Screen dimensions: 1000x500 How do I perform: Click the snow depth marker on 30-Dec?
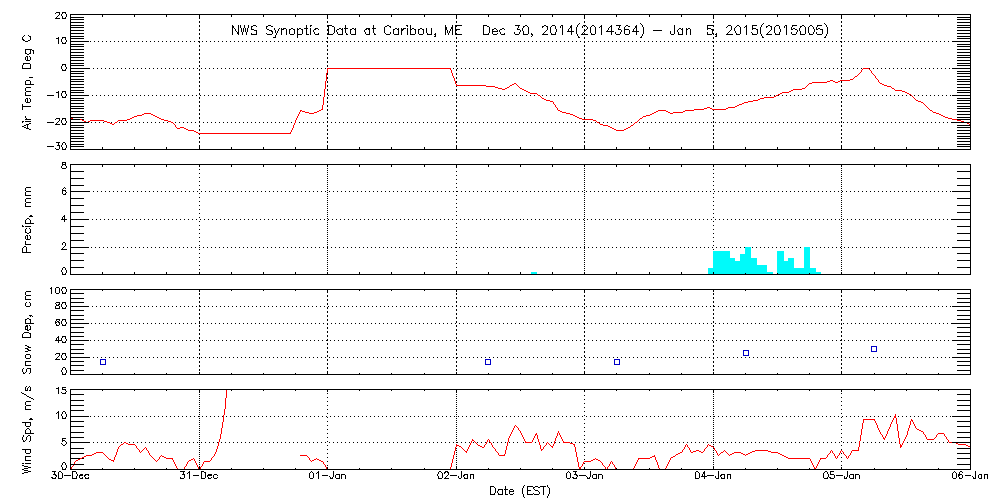[x=103, y=362]
